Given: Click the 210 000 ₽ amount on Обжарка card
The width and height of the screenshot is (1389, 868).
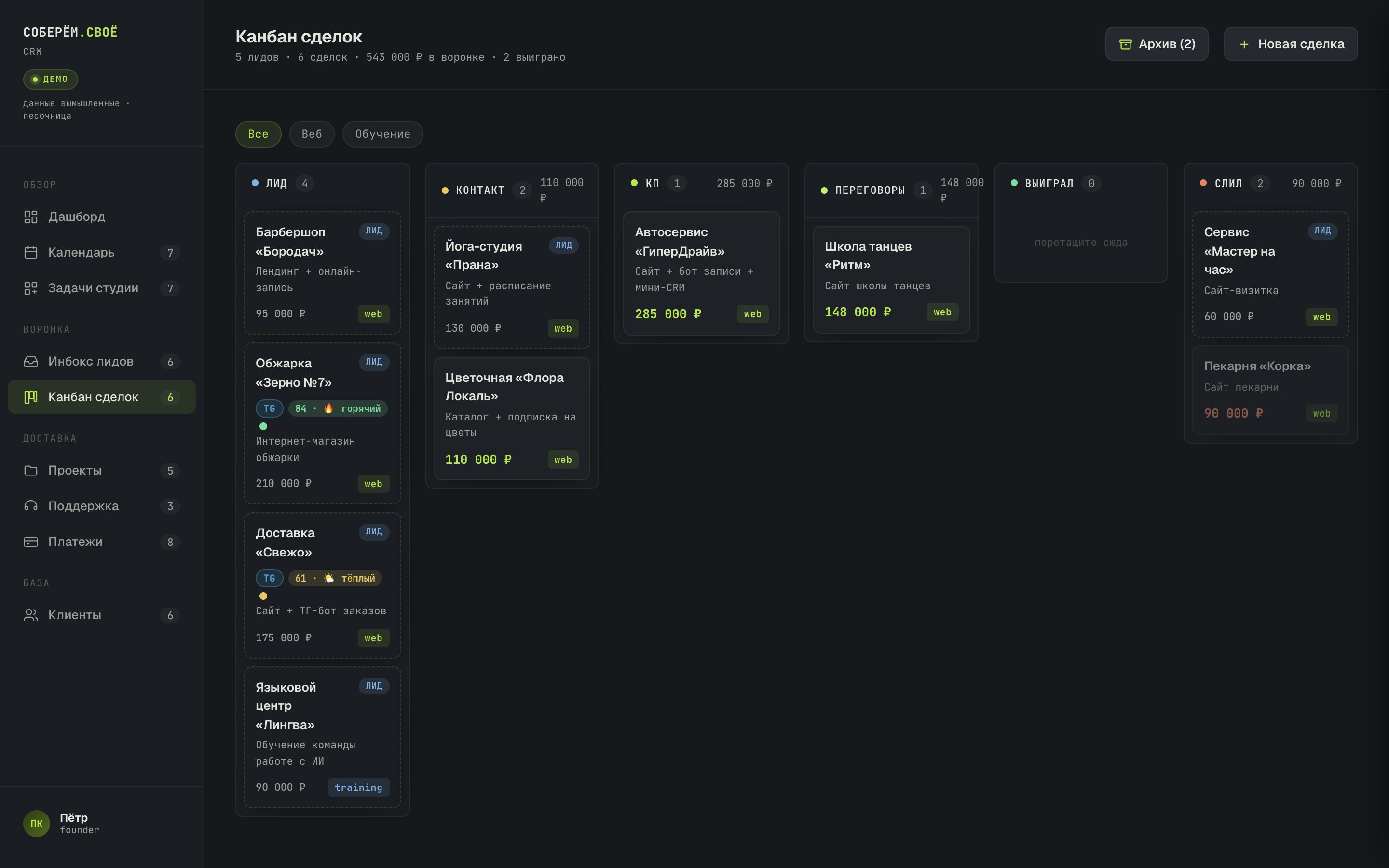Looking at the screenshot, I should 284,484.
